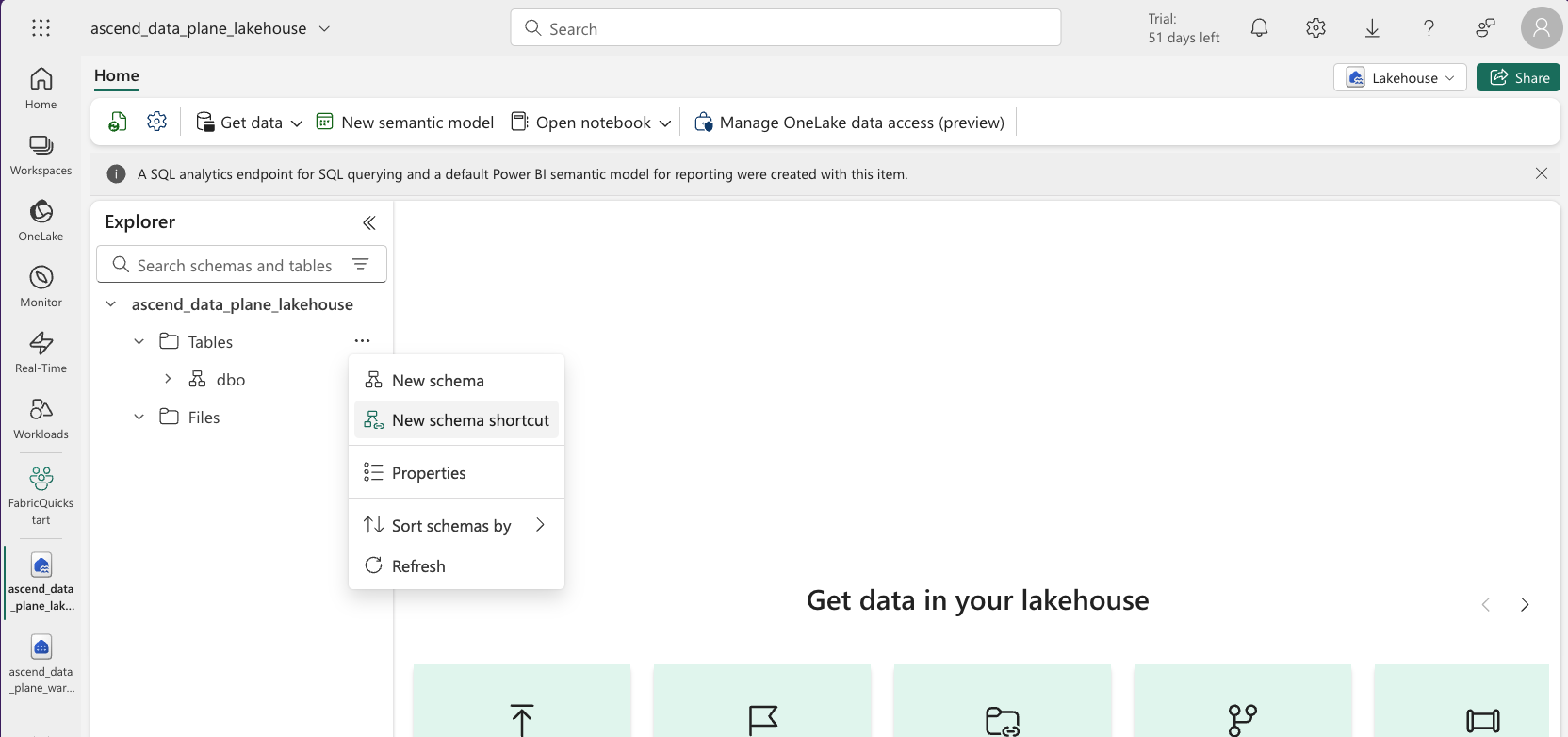This screenshot has width=1568, height=737.
Task: Open the Open notebook dropdown
Action: [x=591, y=123]
